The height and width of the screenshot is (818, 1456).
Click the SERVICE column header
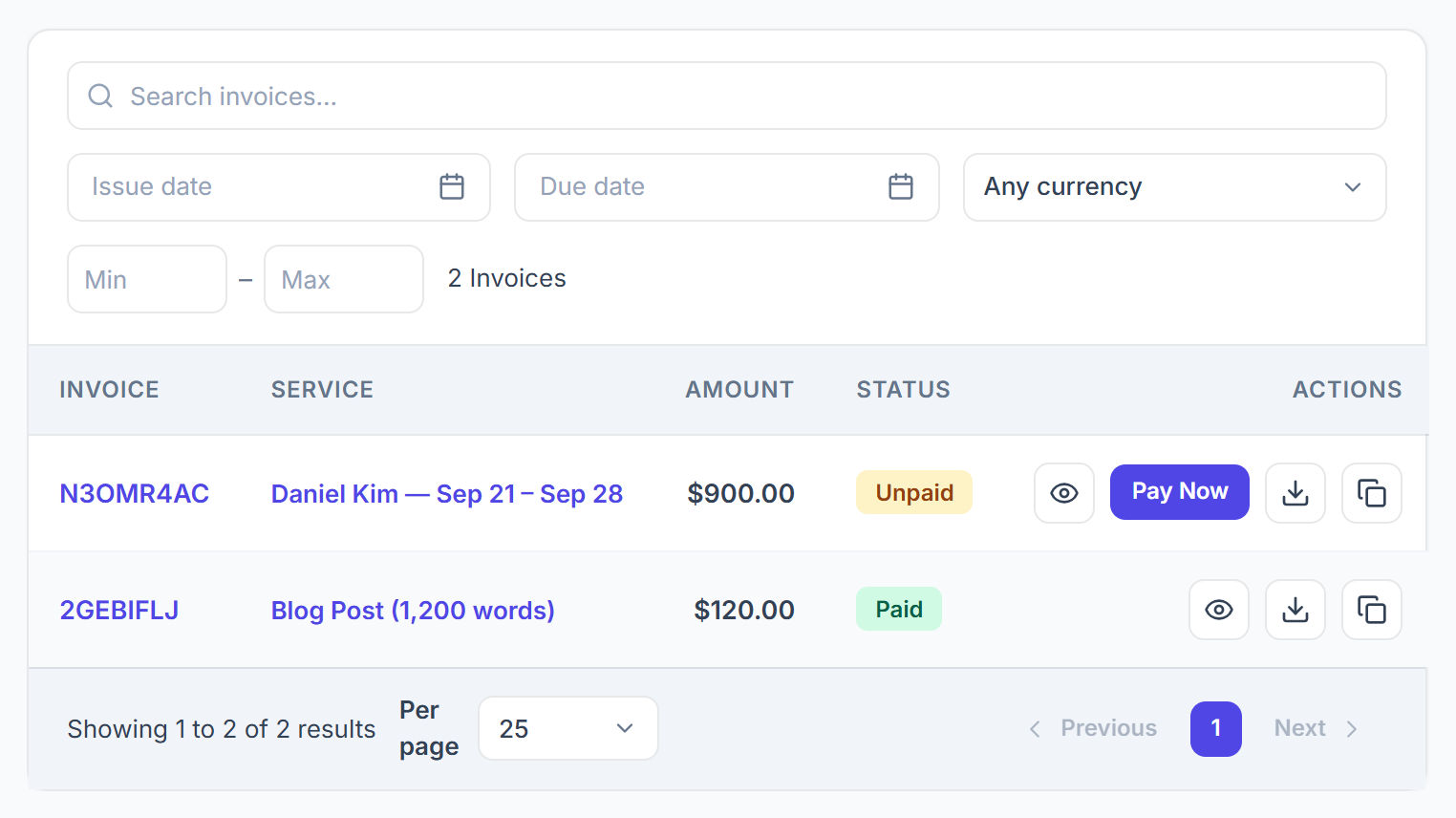[322, 390]
